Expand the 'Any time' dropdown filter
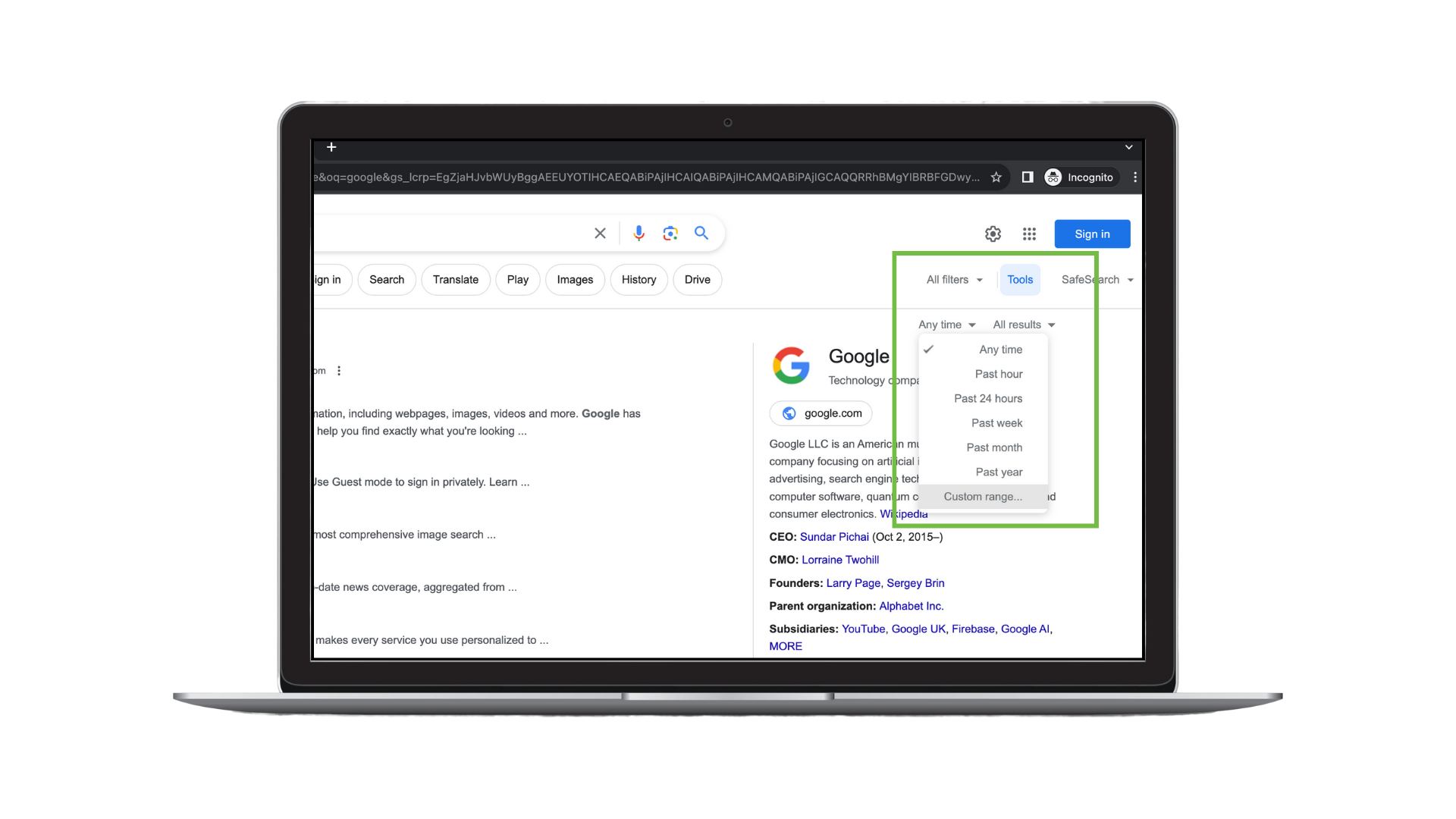 click(946, 324)
